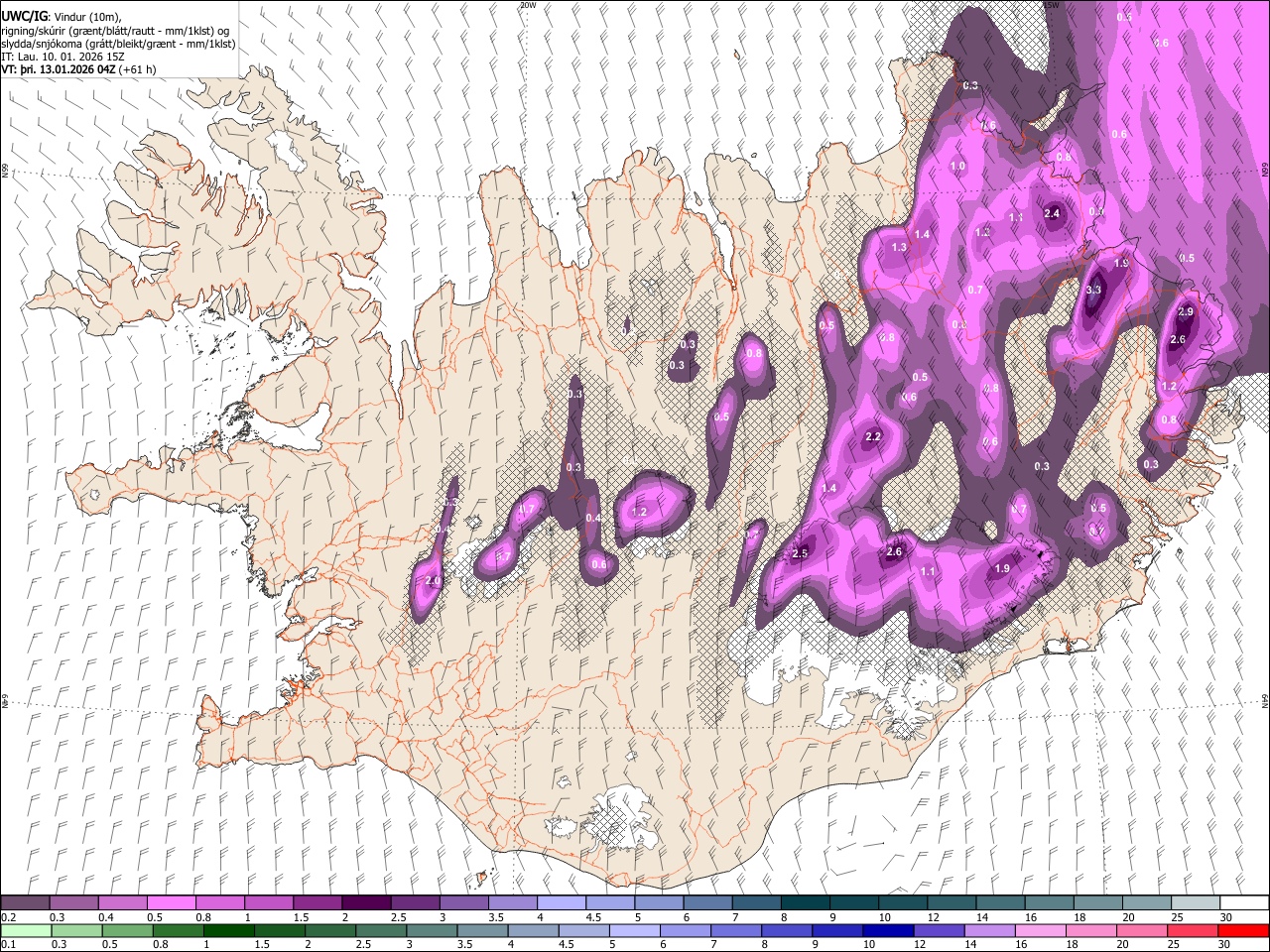Viewport: 1270px width, 952px height.
Task: Pick the 1.5 swatch on the purple snow scale
Action: [x=317, y=903]
